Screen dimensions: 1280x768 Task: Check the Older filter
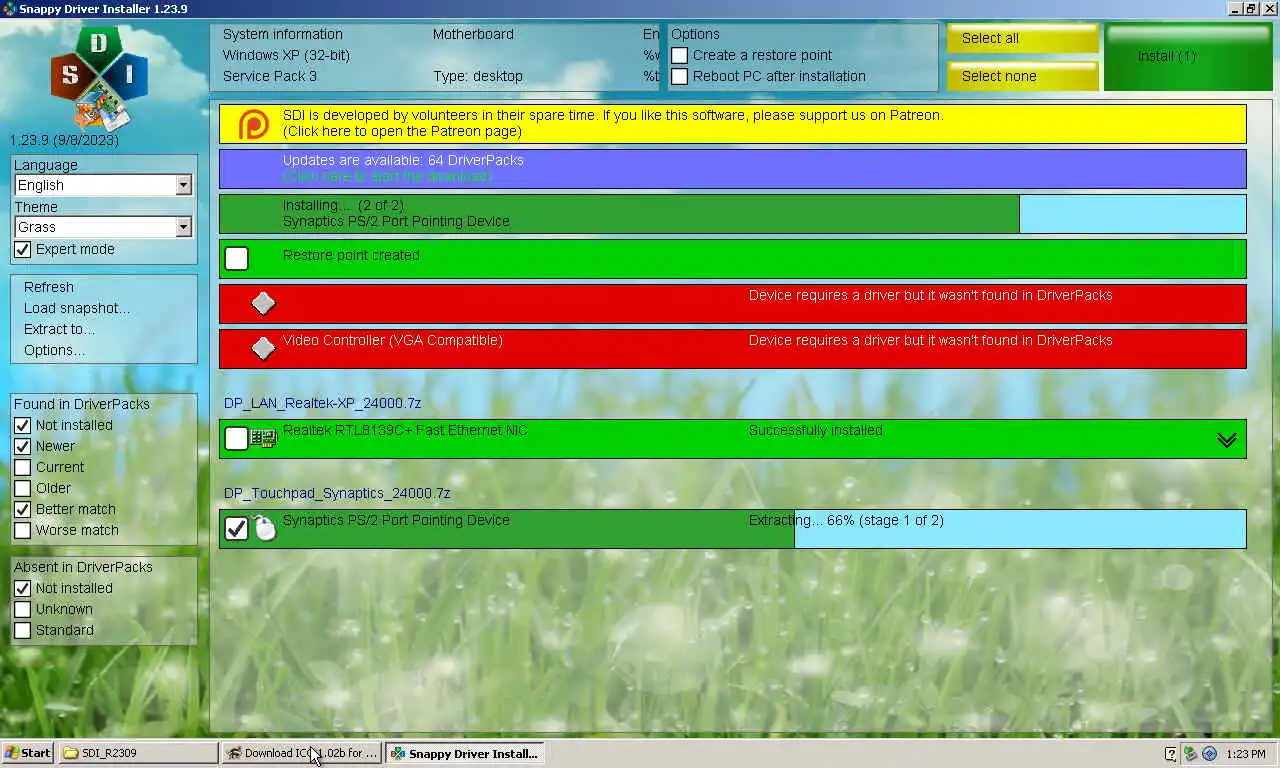point(23,489)
